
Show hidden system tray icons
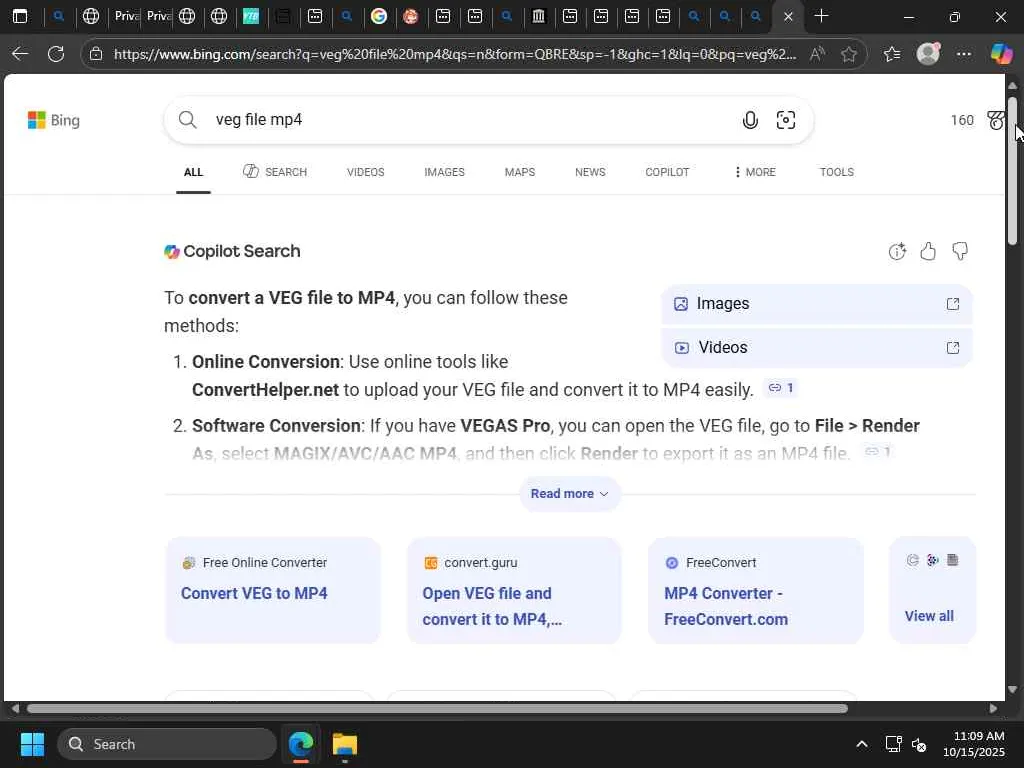point(862,744)
